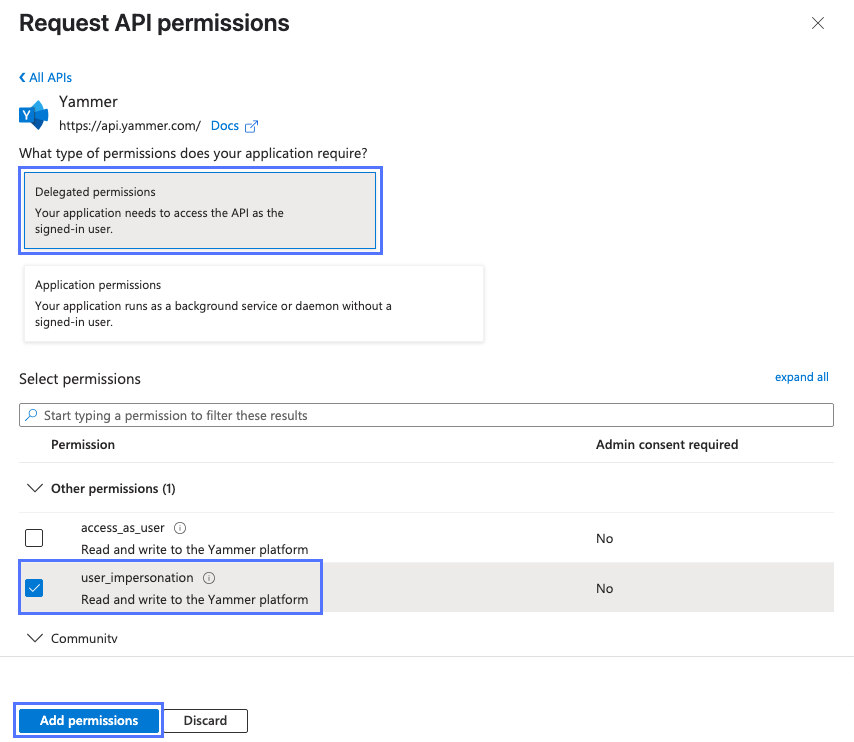Click the https://api.yammer.com/ URL text

130,126
